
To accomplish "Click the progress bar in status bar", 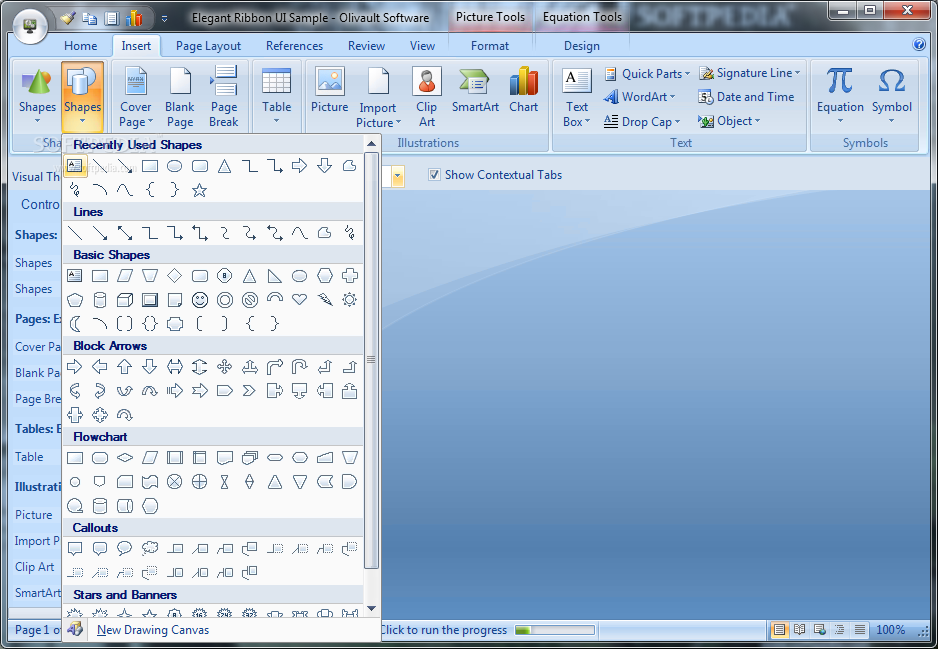I will pyautogui.click(x=555, y=630).
